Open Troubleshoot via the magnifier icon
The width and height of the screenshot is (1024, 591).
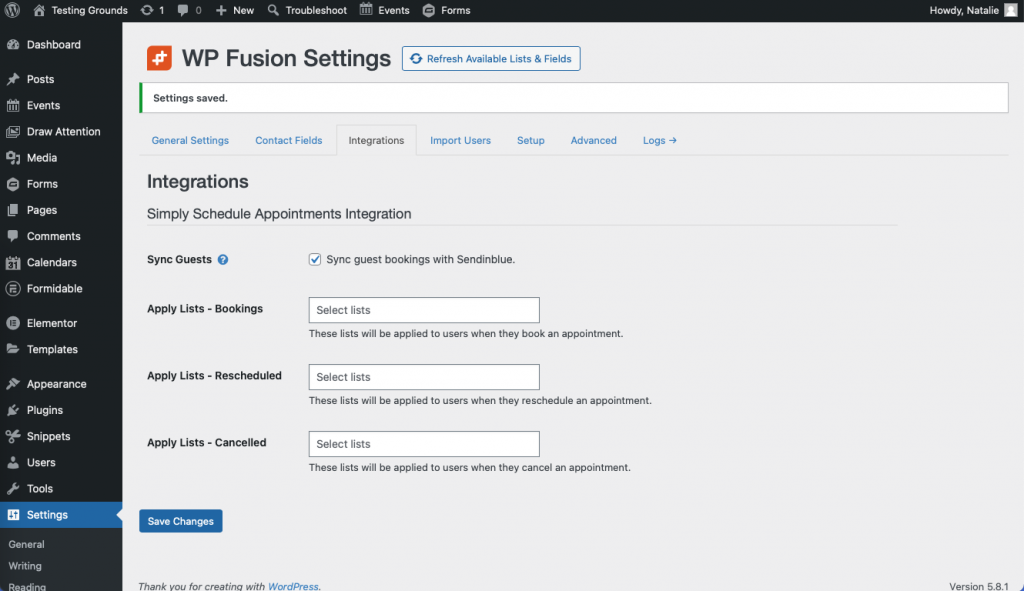271,10
